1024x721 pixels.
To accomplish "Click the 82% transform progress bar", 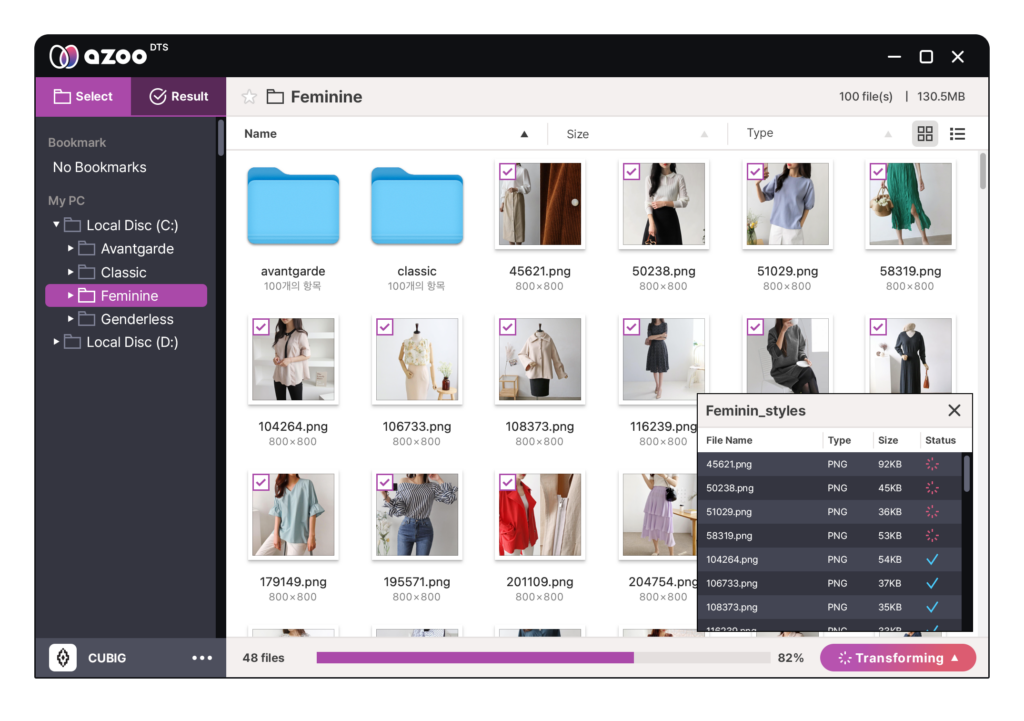I will click(543, 658).
